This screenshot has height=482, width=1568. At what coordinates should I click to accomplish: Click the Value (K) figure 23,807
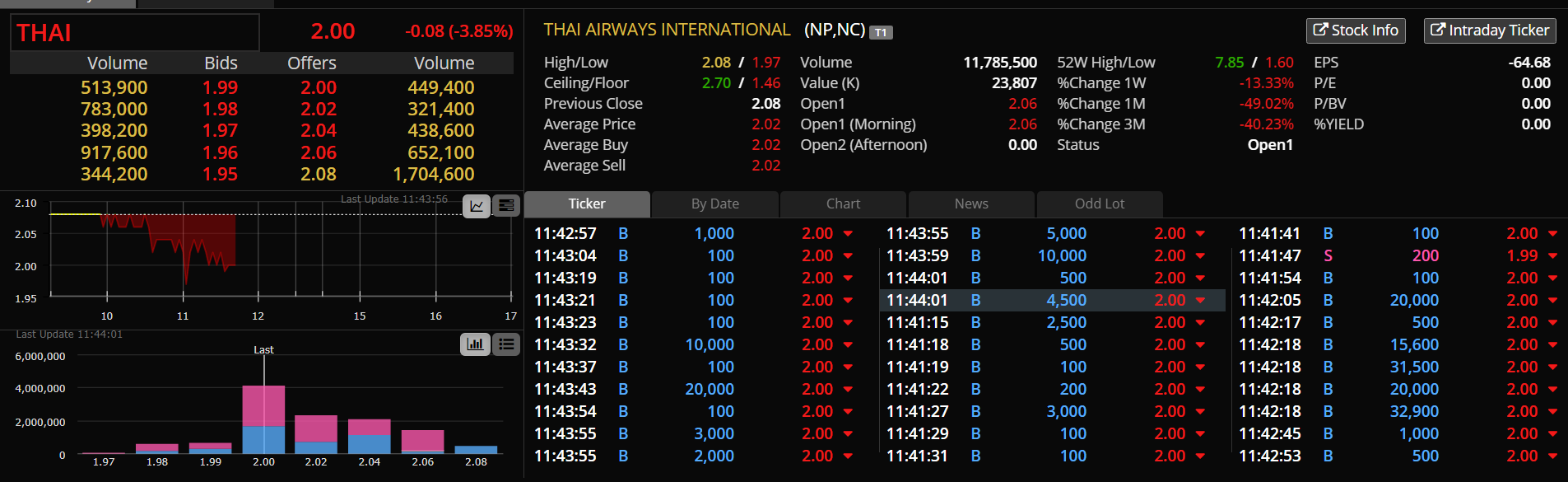click(x=1014, y=83)
